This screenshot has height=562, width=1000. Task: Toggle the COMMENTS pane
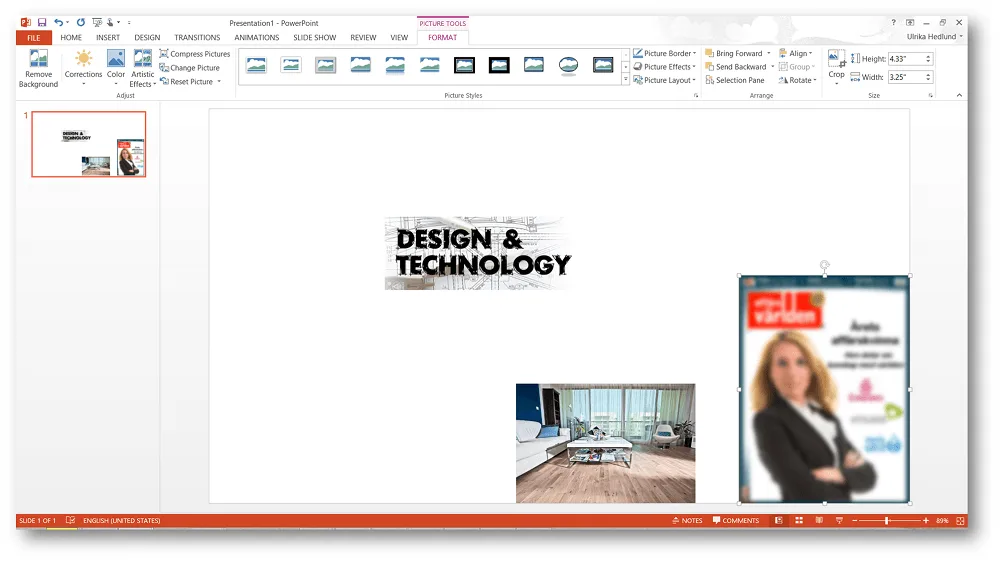coord(736,521)
